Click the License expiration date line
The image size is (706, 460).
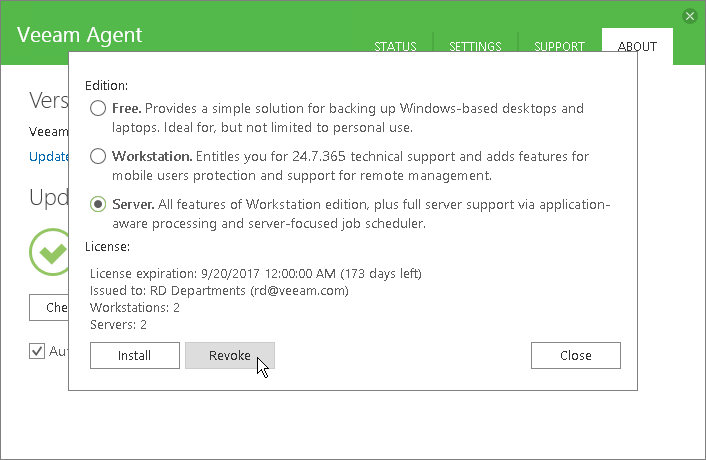pos(255,273)
